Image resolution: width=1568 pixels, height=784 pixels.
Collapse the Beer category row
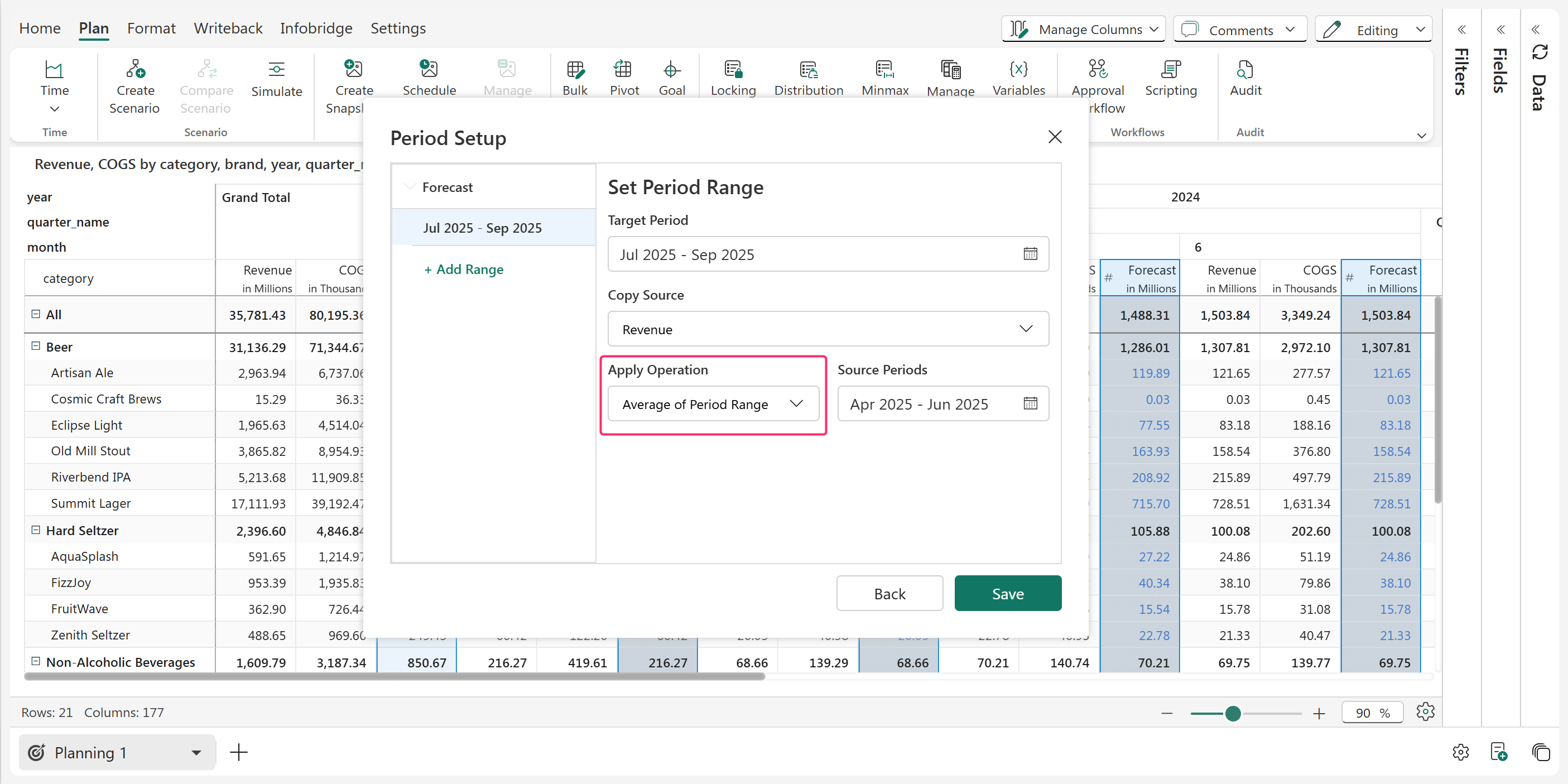[x=35, y=347]
